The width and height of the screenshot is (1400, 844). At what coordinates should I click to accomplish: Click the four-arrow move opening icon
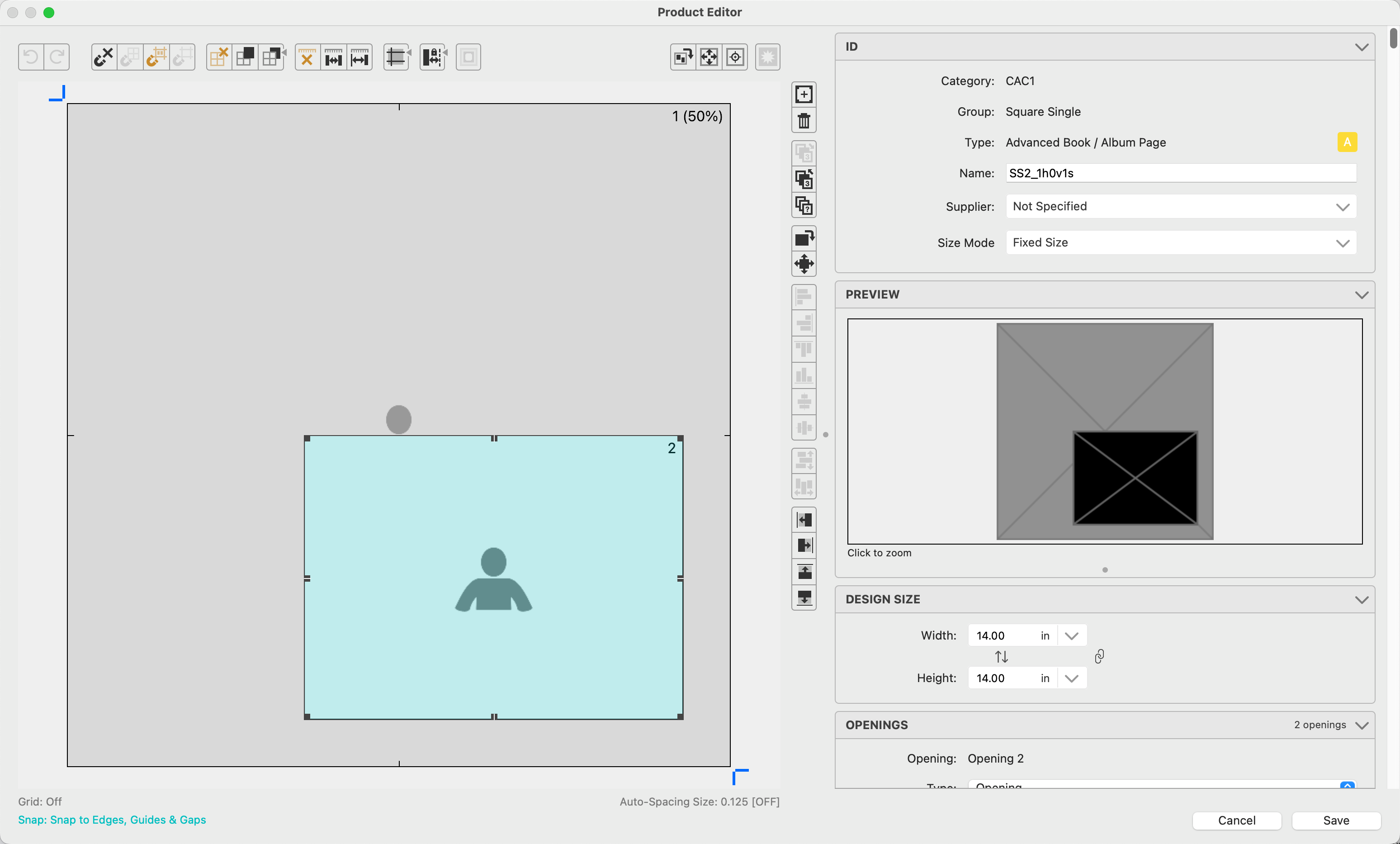point(804,264)
